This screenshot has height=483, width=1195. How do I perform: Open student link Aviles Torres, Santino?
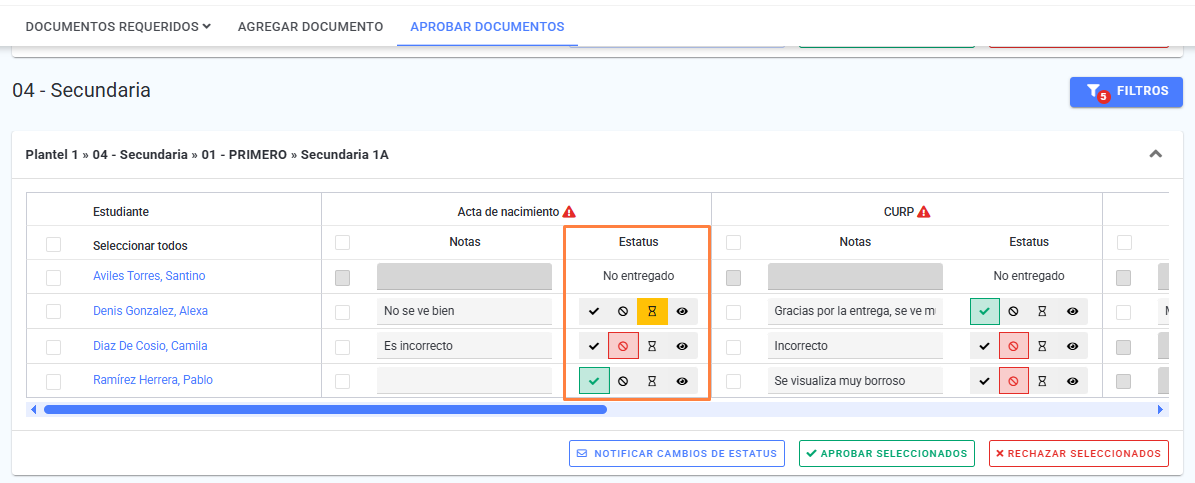click(149, 276)
